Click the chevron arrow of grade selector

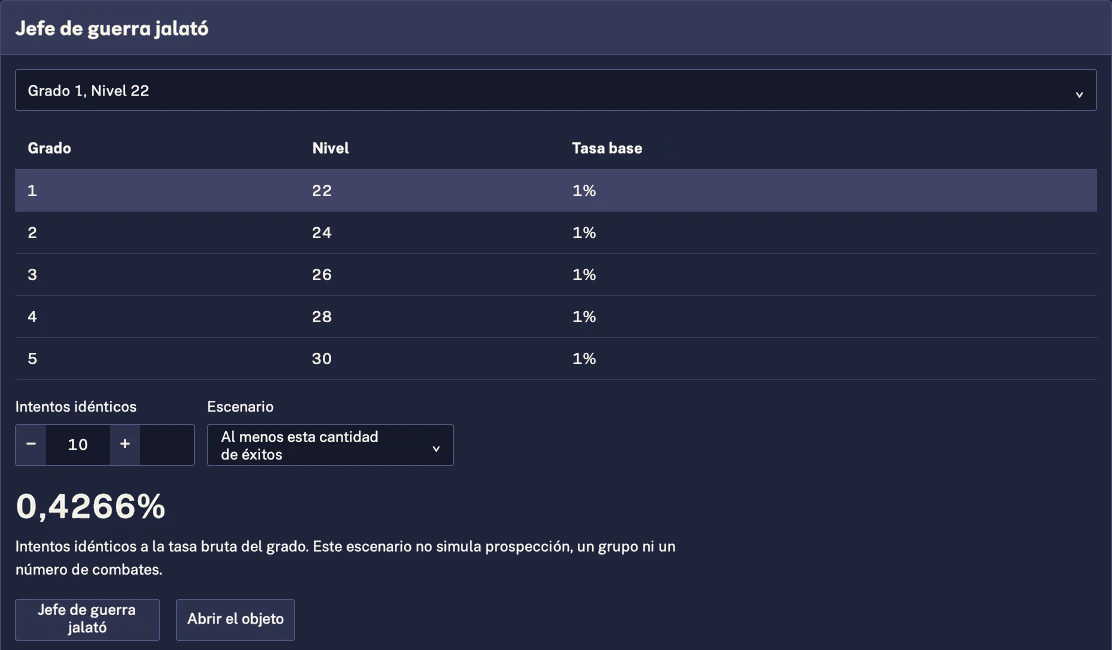point(1079,94)
